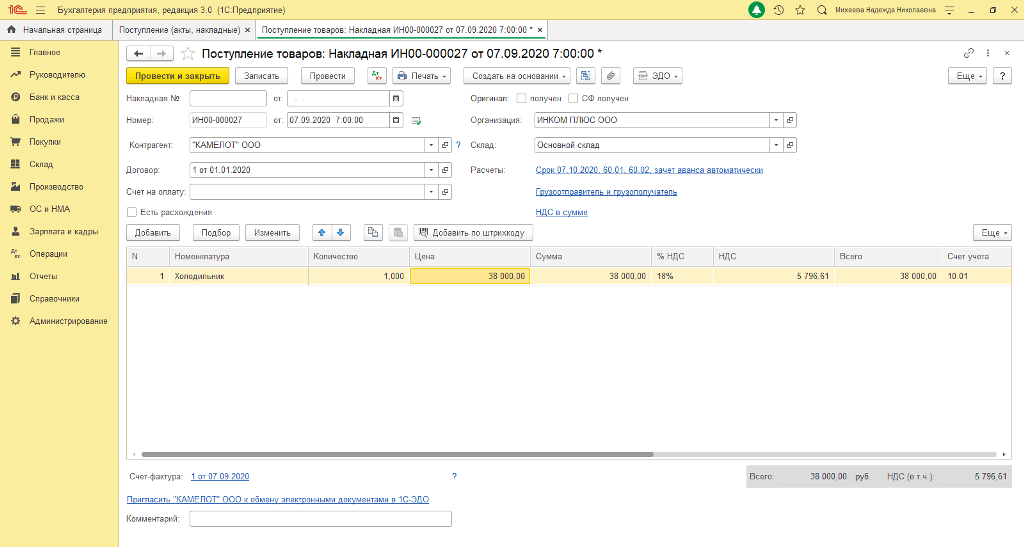The height and width of the screenshot is (547, 1024).
Task: Expand the Печать dropdown
Action: point(421,76)
